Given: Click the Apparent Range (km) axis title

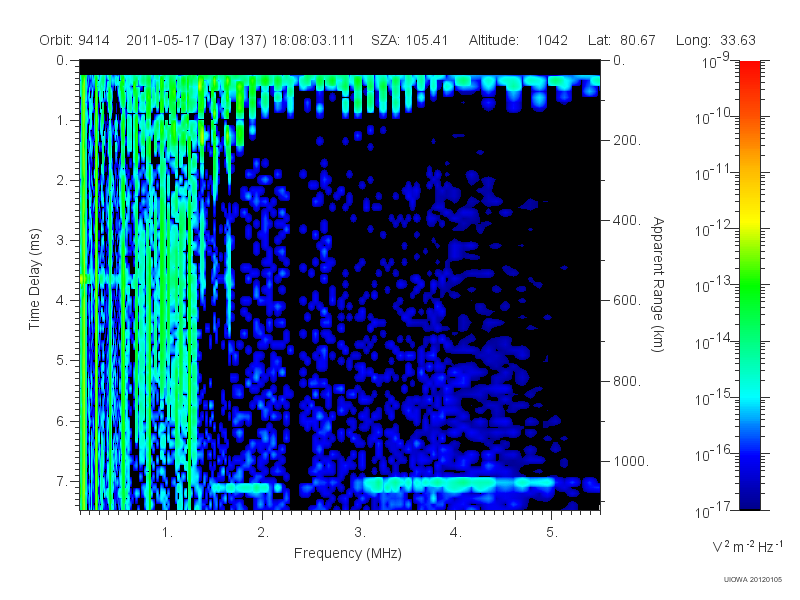Looking at the screenshot, I should pos(658,284).
